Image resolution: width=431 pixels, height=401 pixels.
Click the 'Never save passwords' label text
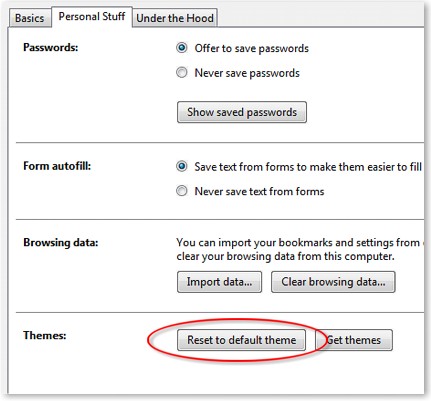(247, 73)
